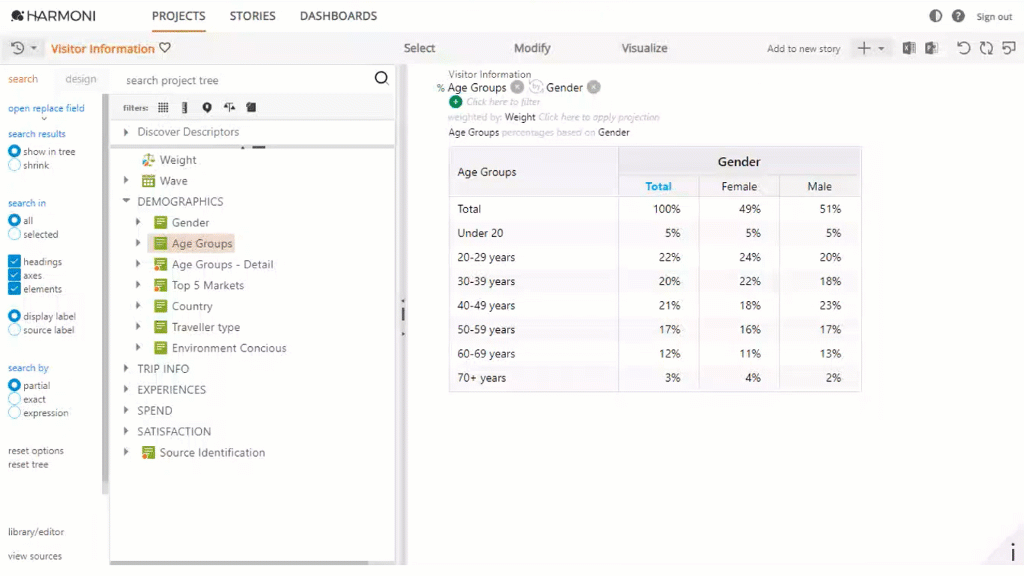Click the help question mark icon
Image resolution: width=1024 pixels, height=576 pixels.
pyautogui.click(x=958, y=16)
